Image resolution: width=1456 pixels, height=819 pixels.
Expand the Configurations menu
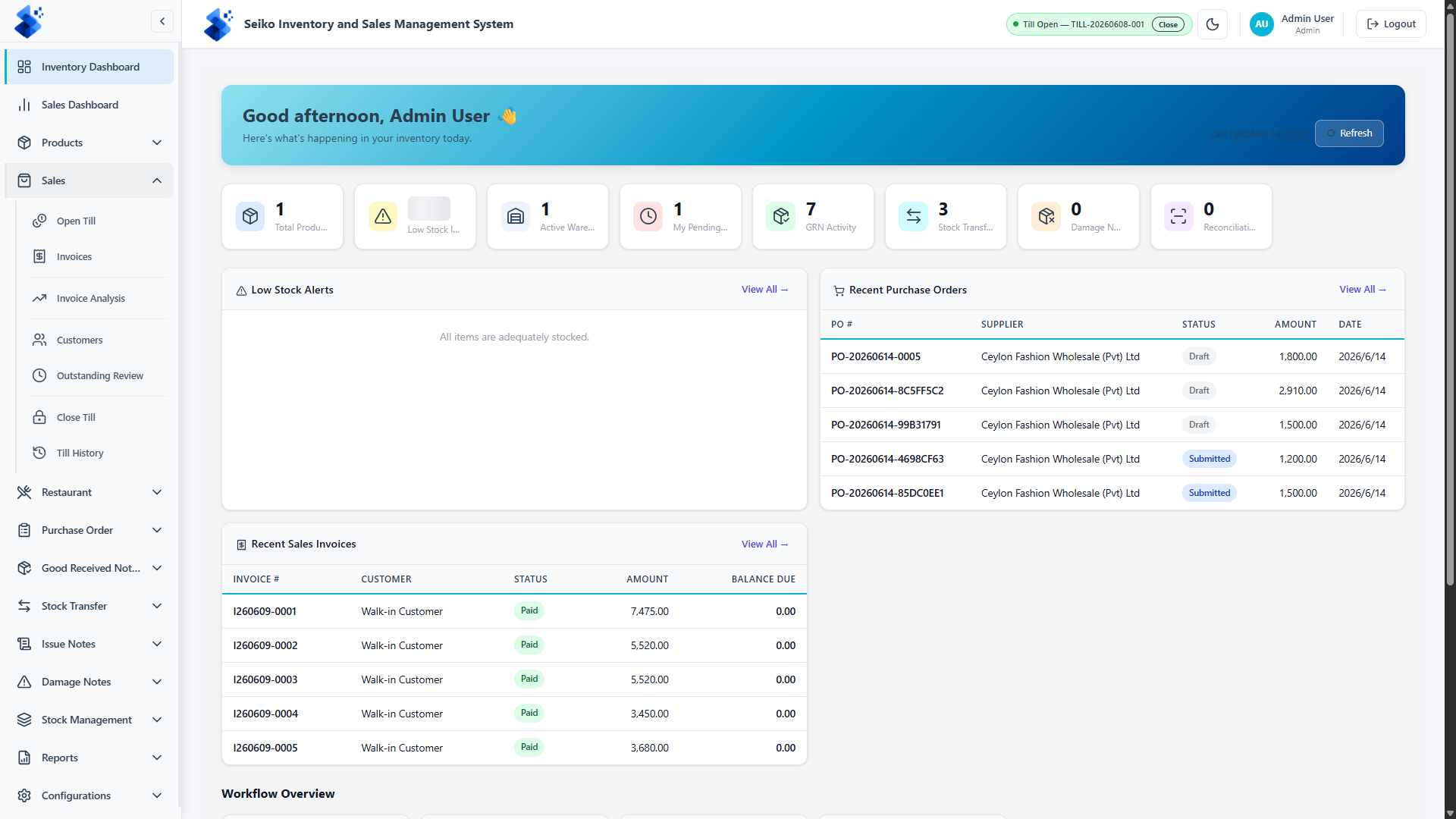[x=89, y=795]
